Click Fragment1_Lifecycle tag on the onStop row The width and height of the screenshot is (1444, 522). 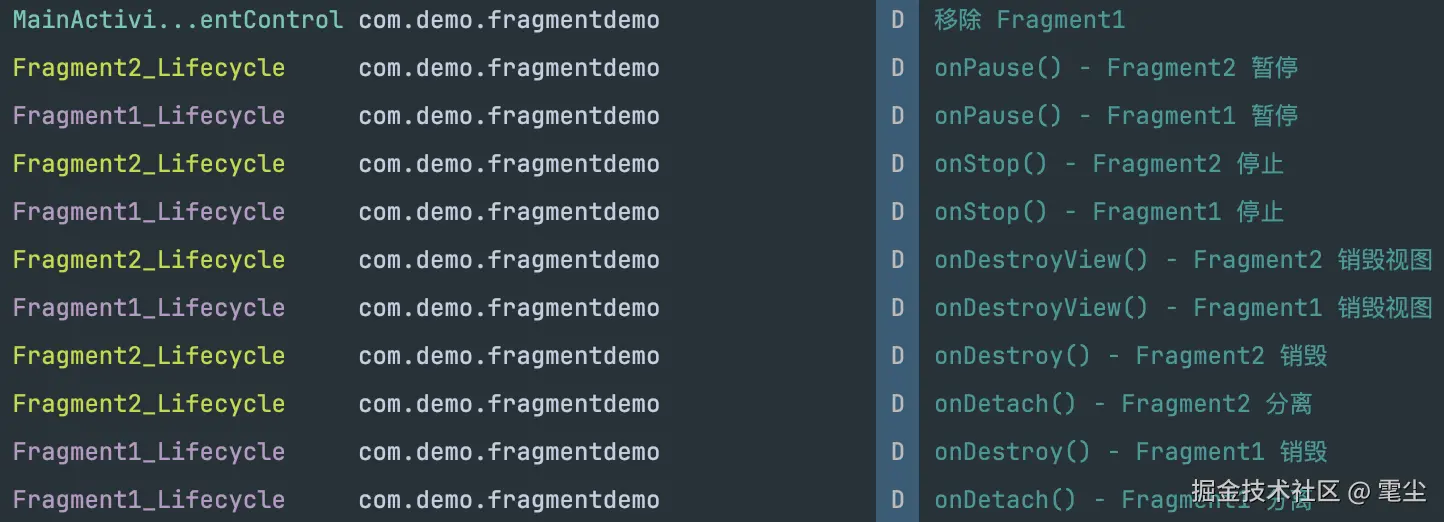click(148, 212)
